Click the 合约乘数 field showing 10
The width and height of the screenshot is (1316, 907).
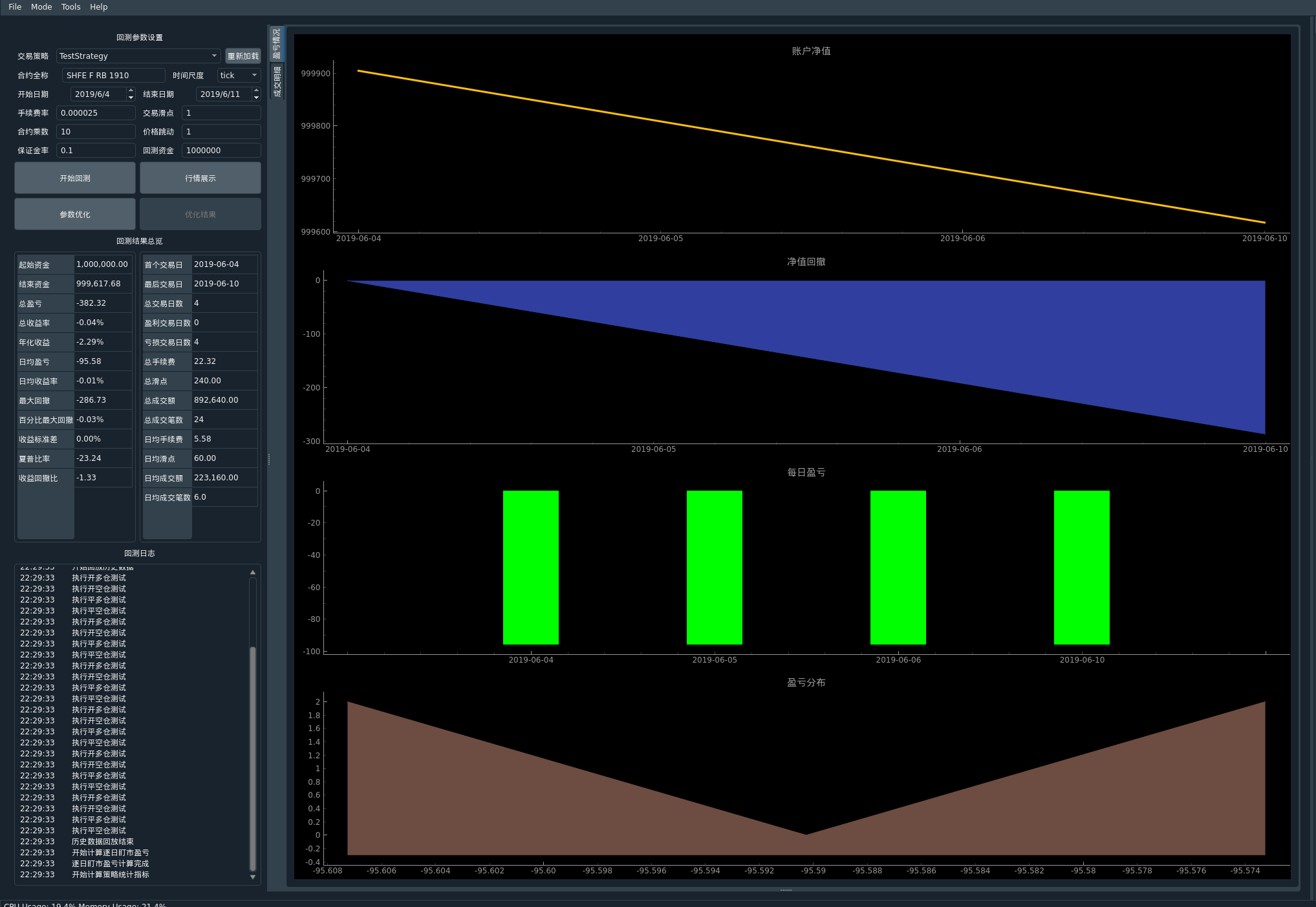(x=96, y=132)
